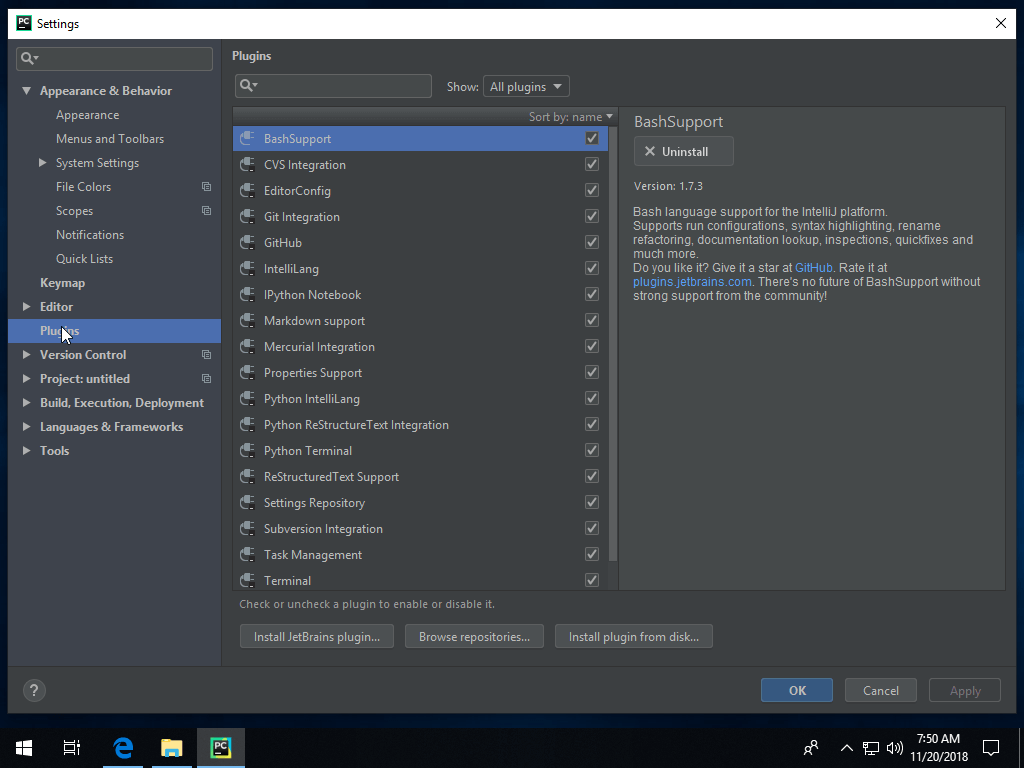1024x768 pixels.
Task: Click Install JetBrains plugin button
Action: tap(317, 637)
